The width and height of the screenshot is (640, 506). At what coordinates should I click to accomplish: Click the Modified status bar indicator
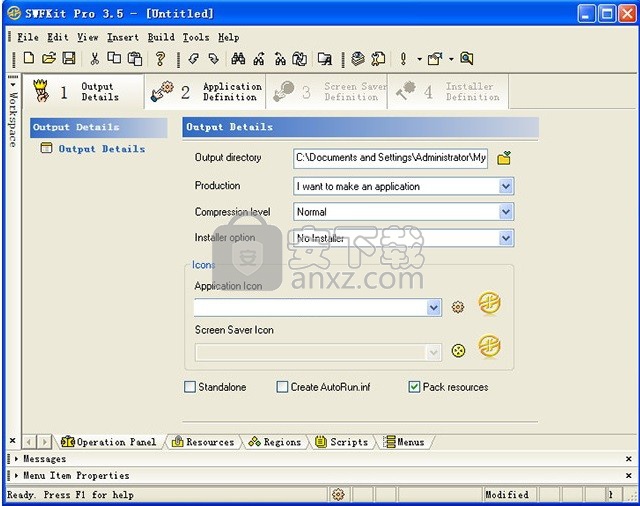507,495
